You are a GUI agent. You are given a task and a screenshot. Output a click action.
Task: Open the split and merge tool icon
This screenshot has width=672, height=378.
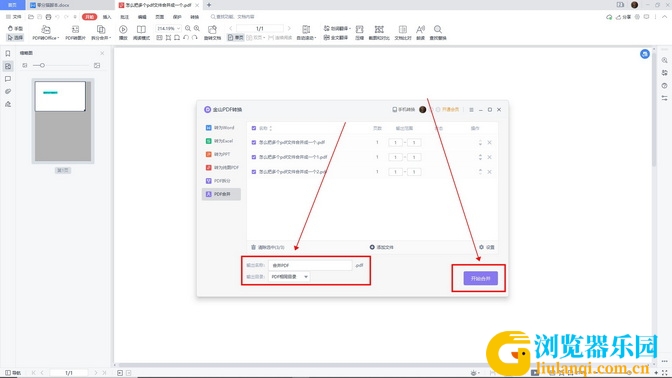pos(101,32)
